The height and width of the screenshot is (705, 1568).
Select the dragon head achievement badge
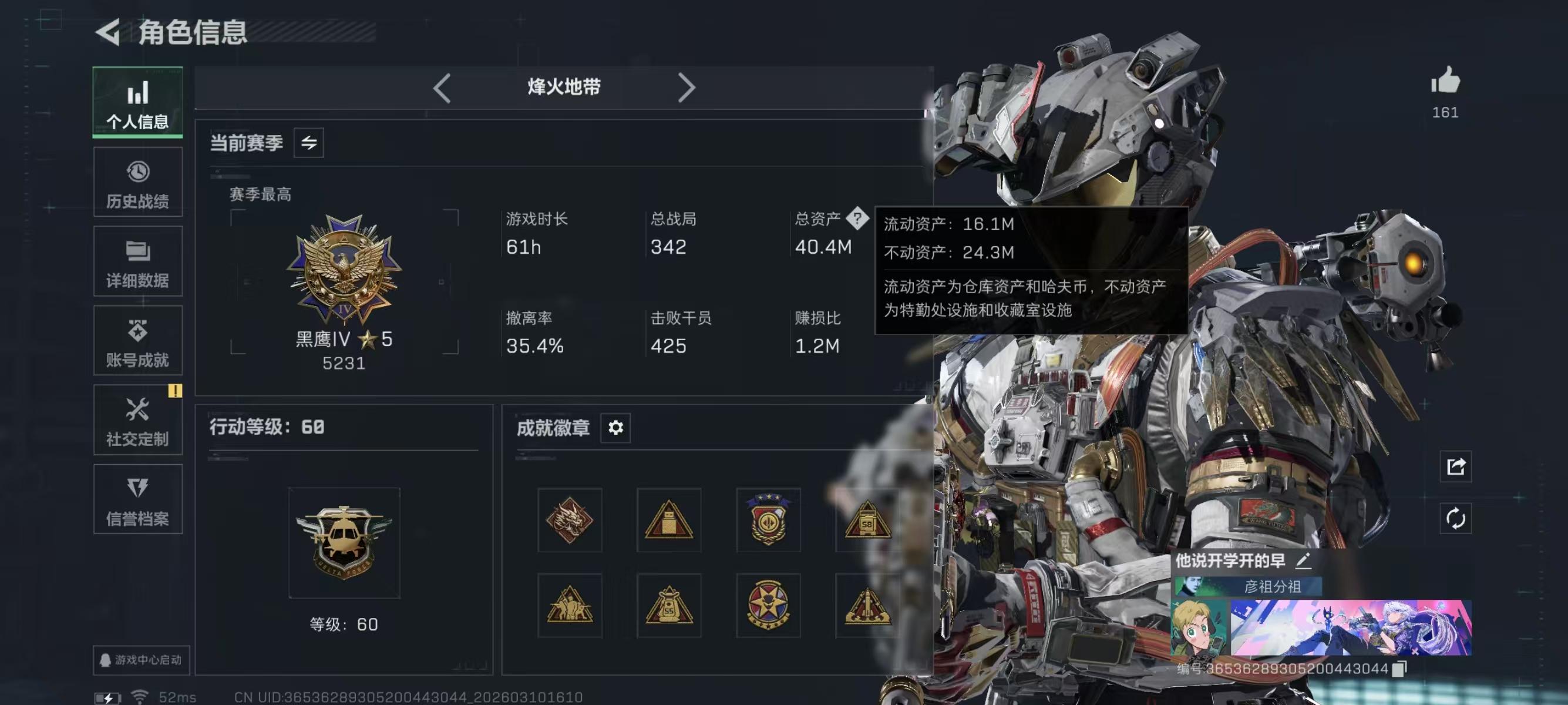click(x=570, y=520)
